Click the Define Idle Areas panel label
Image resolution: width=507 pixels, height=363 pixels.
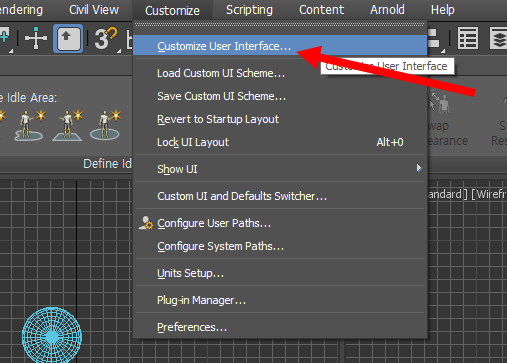(x=107, y=164)
